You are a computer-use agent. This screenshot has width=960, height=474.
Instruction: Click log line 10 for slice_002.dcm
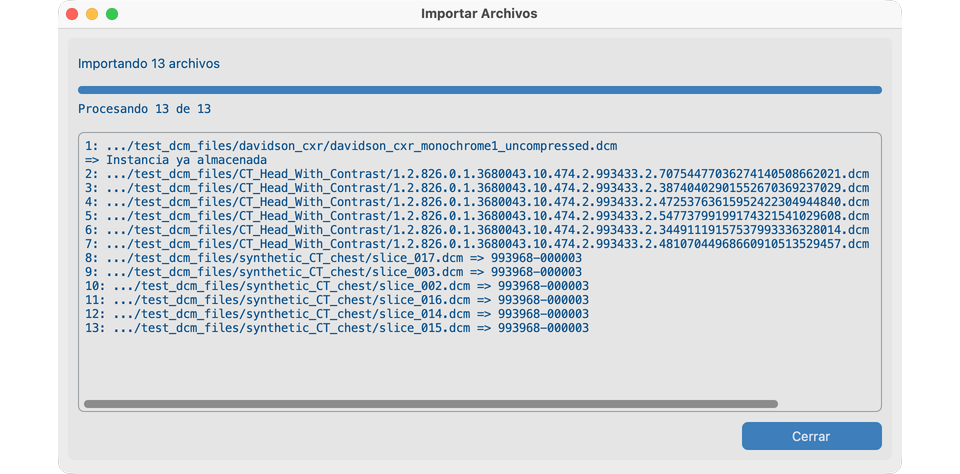337,286
